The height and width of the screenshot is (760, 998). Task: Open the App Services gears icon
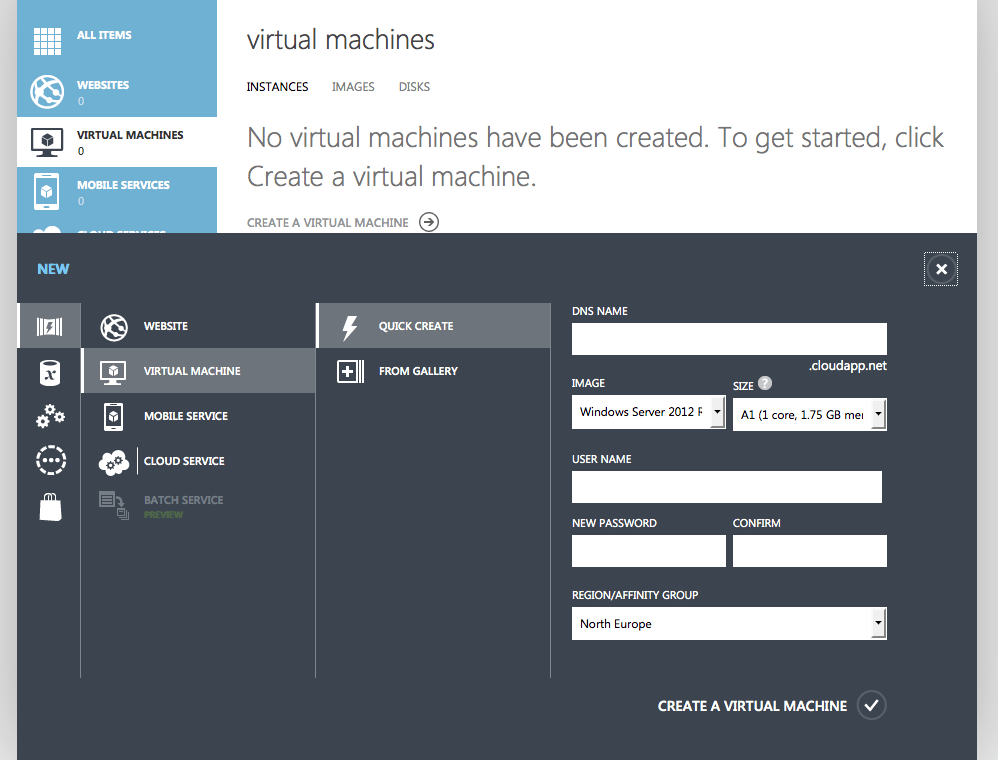pos(49,416)
